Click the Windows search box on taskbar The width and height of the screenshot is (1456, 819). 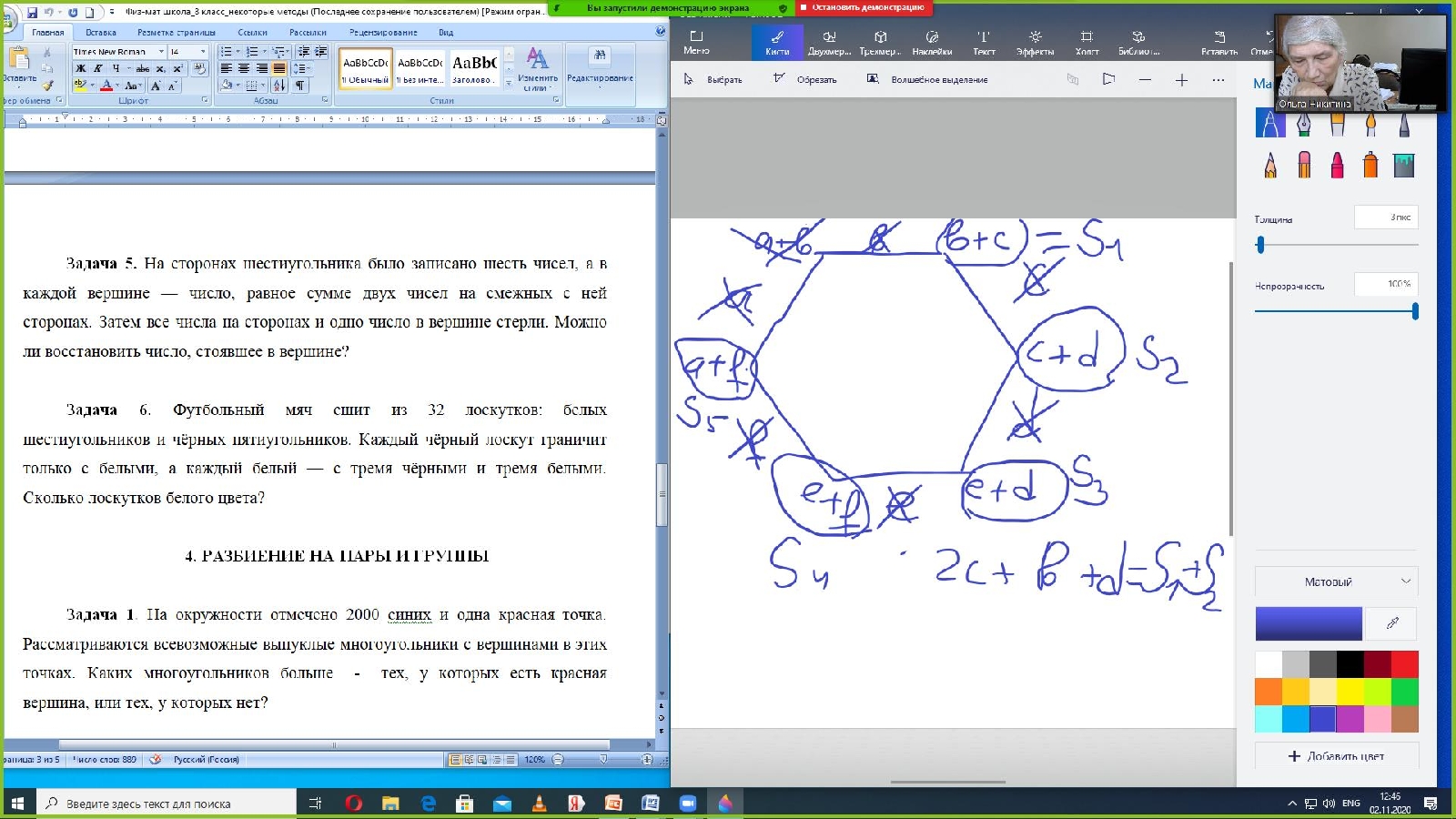tap(167, 804)
